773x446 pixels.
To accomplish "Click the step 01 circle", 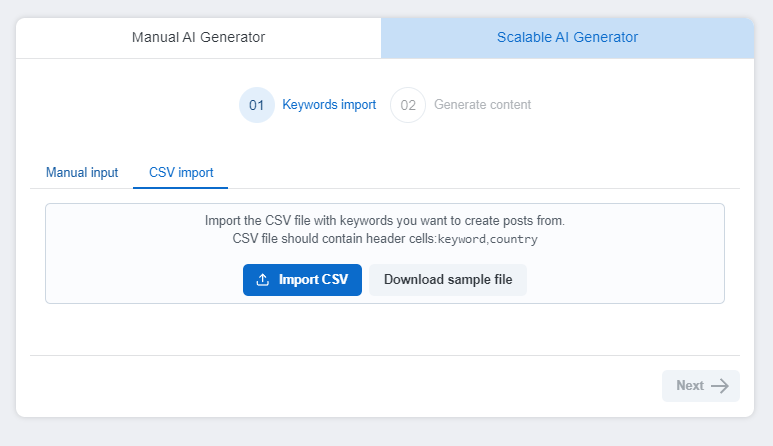I will tap(257, 105).
